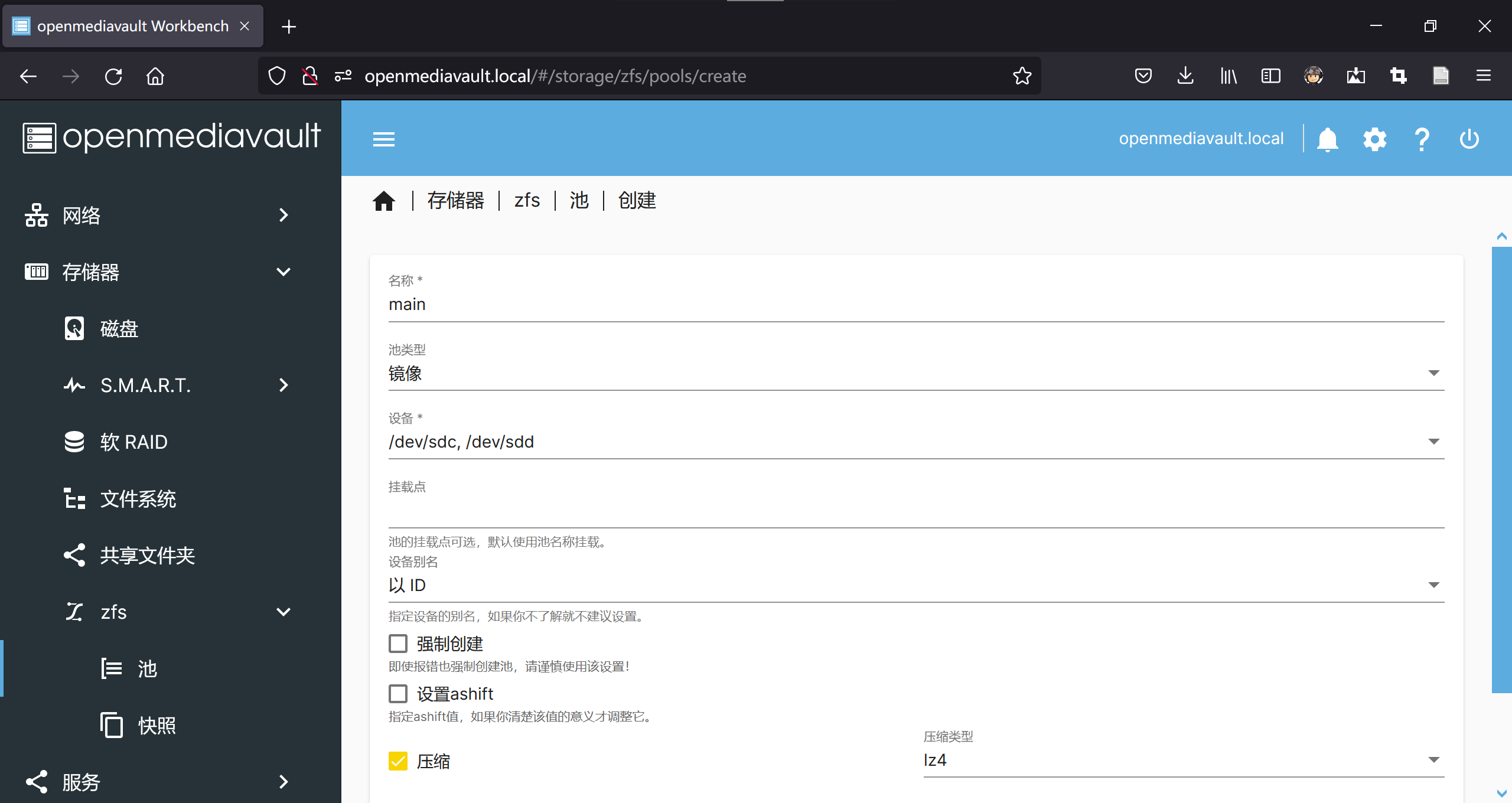Open the settings gear in header
Viewport: 1512px width, 803px height.
point(1374,139)
